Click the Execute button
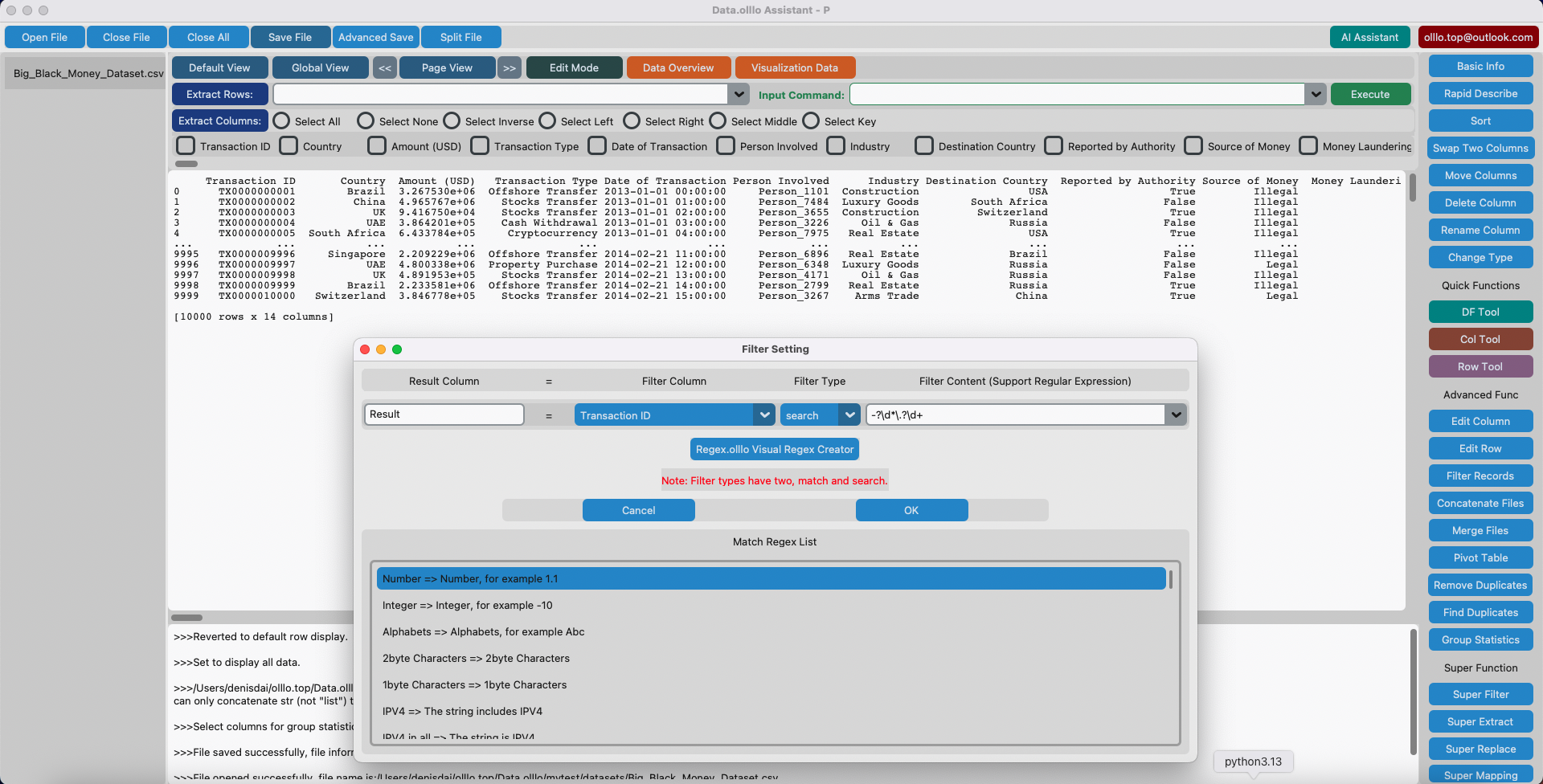 pyautogui.click(x=1370, y=95)
